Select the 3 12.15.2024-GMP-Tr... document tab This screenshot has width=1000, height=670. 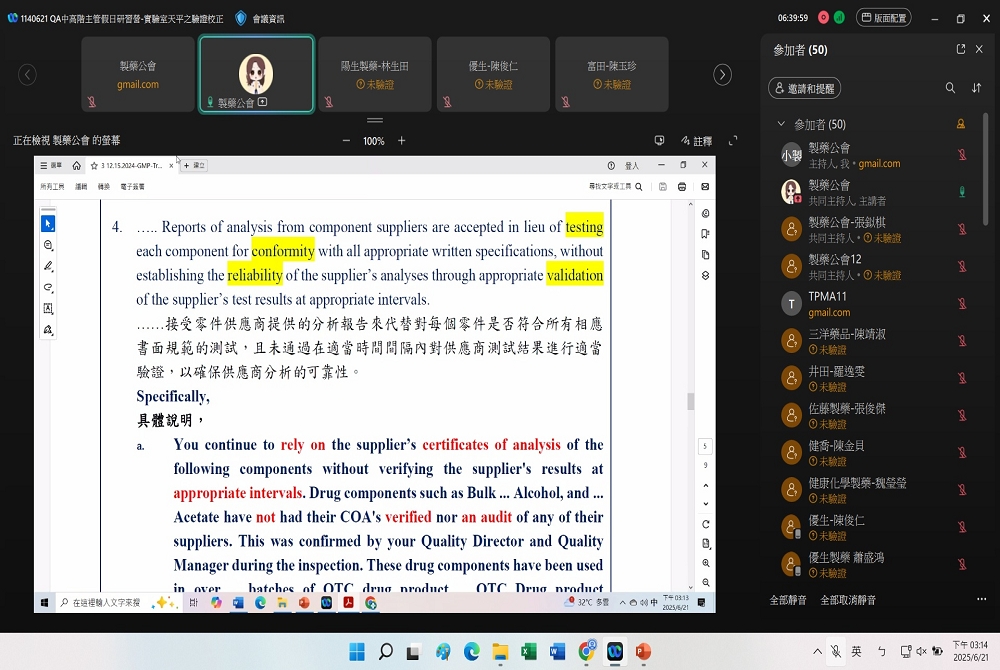click(133, 165)
